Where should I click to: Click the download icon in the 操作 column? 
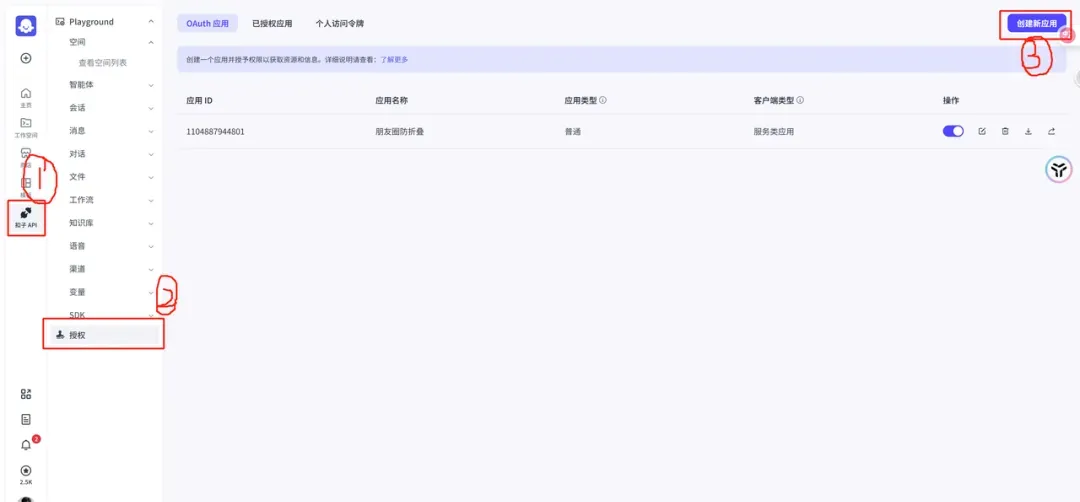(1028, 131)
